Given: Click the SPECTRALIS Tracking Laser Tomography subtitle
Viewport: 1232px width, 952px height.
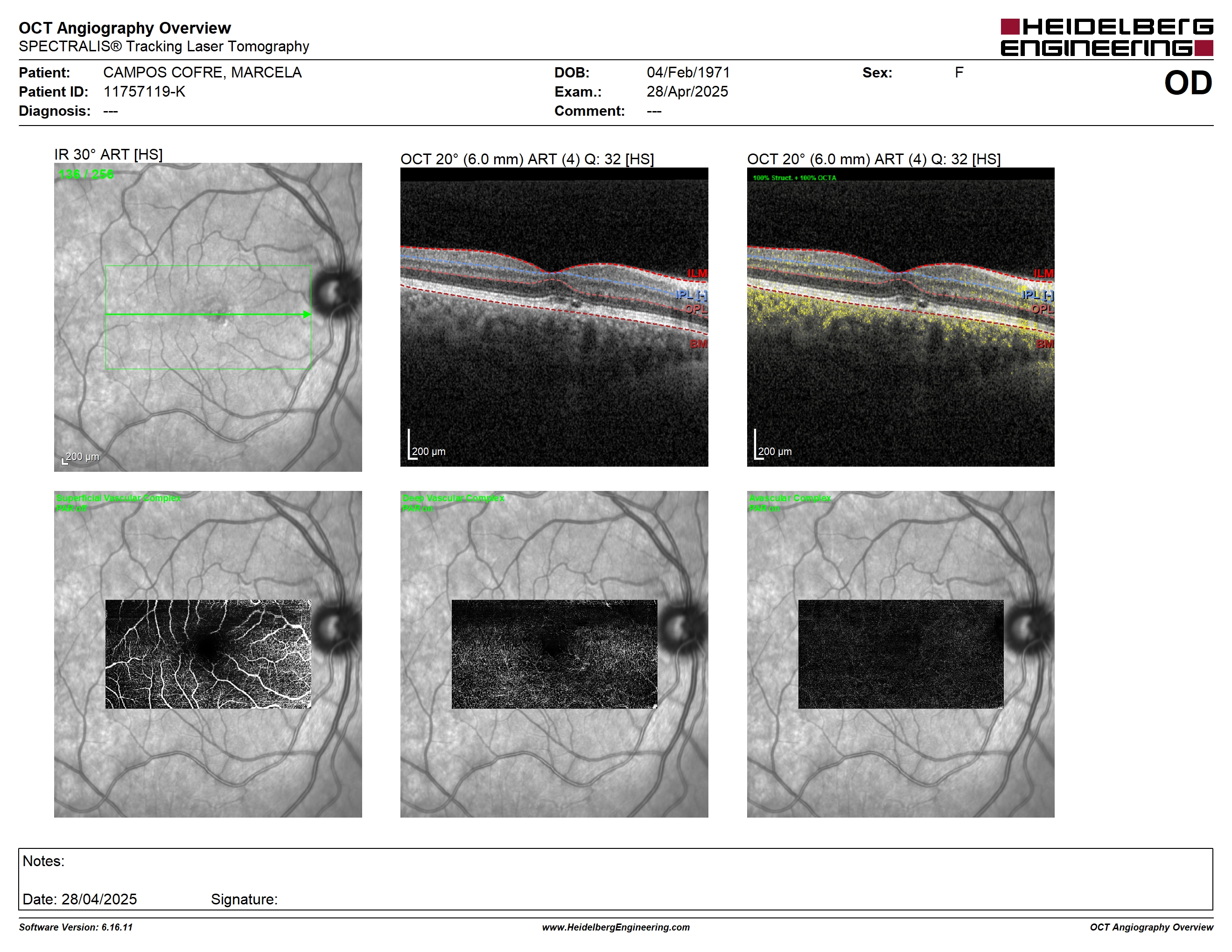Looking at the screenshot, I should pyautogui.click(x=164, y=46).
